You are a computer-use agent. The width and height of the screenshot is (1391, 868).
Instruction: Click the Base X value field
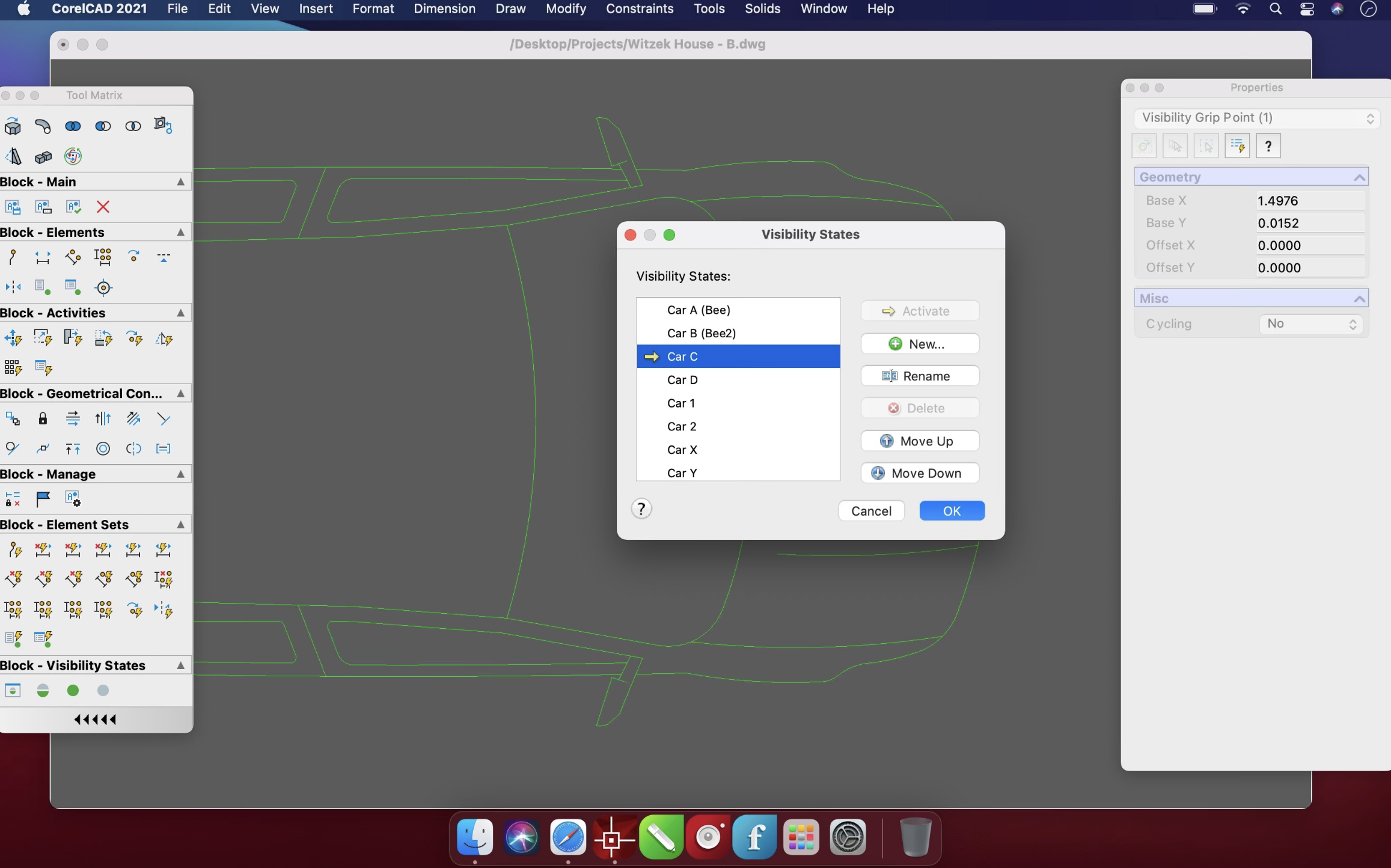pyautogui.click(x=1309, y=201)
